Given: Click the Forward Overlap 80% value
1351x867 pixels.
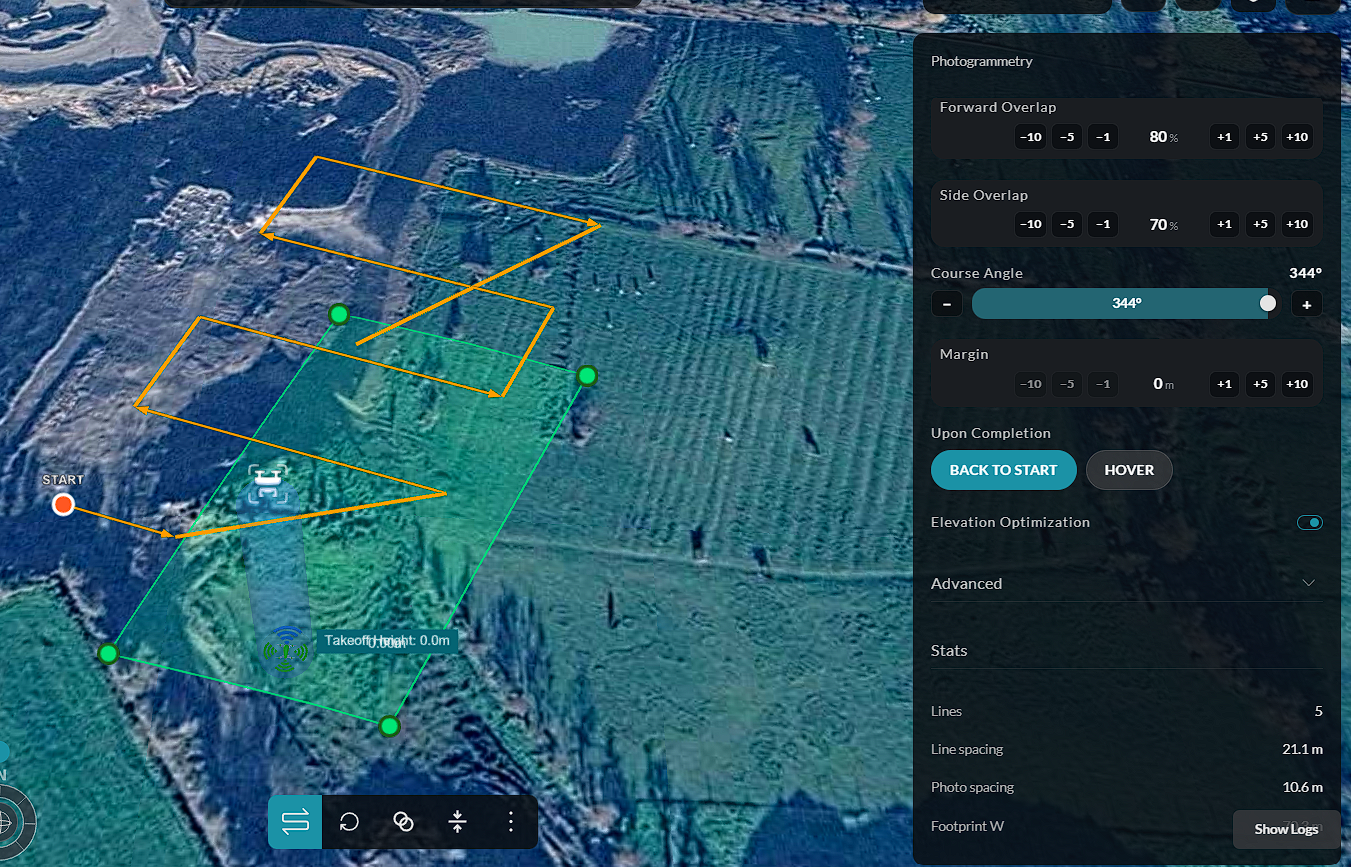Looking at the screenshot, I should (1163, 137).
